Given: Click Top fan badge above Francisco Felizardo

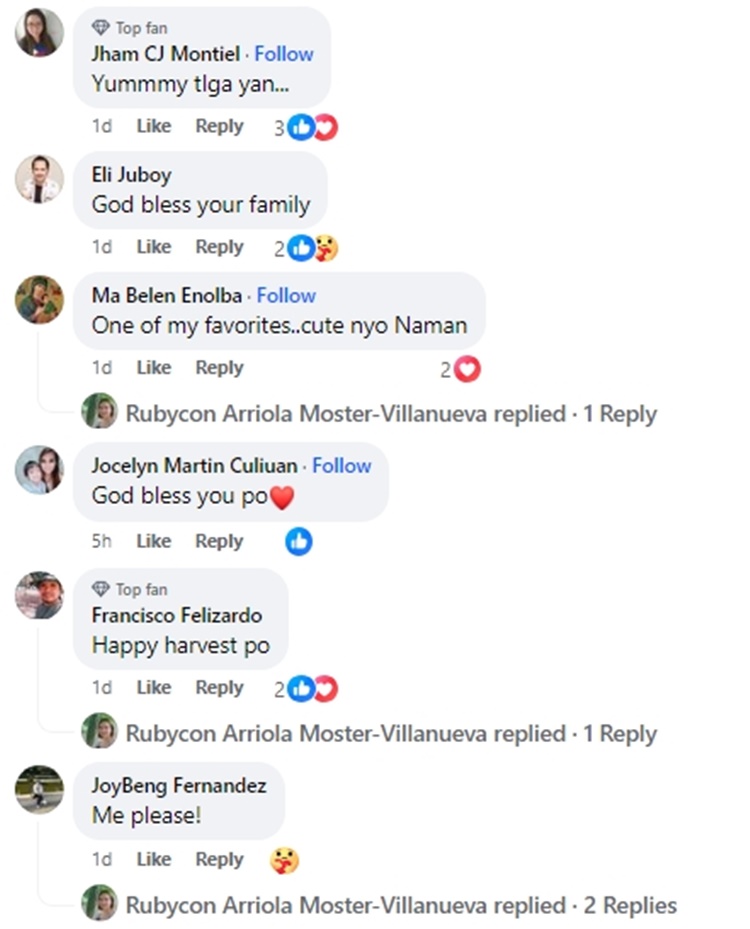Looking at the screenshot, I should (100, 589).
